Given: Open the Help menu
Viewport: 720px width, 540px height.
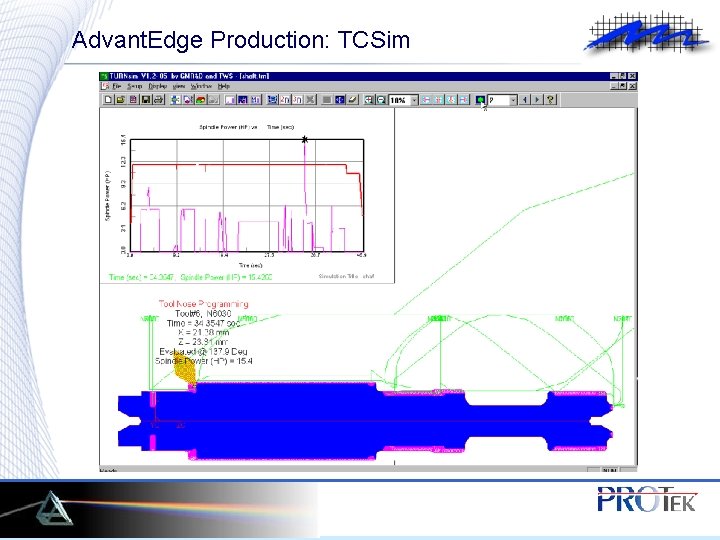Looking at the screenshot, I should pos(224,86).
